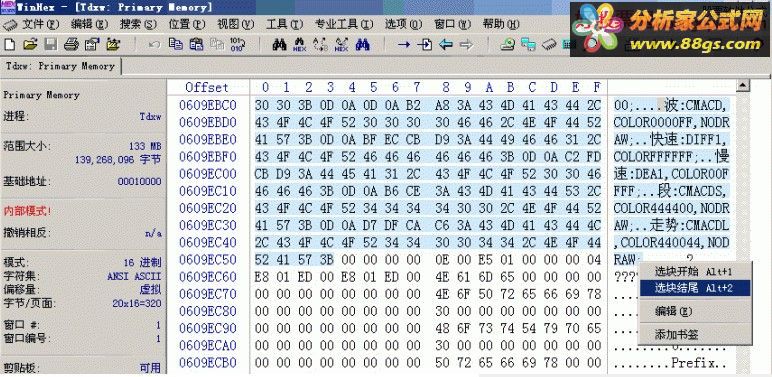The height and width of the screenshot is (377, 772).
Task: Click offset row 0609EC90
Action: [208, 328]
